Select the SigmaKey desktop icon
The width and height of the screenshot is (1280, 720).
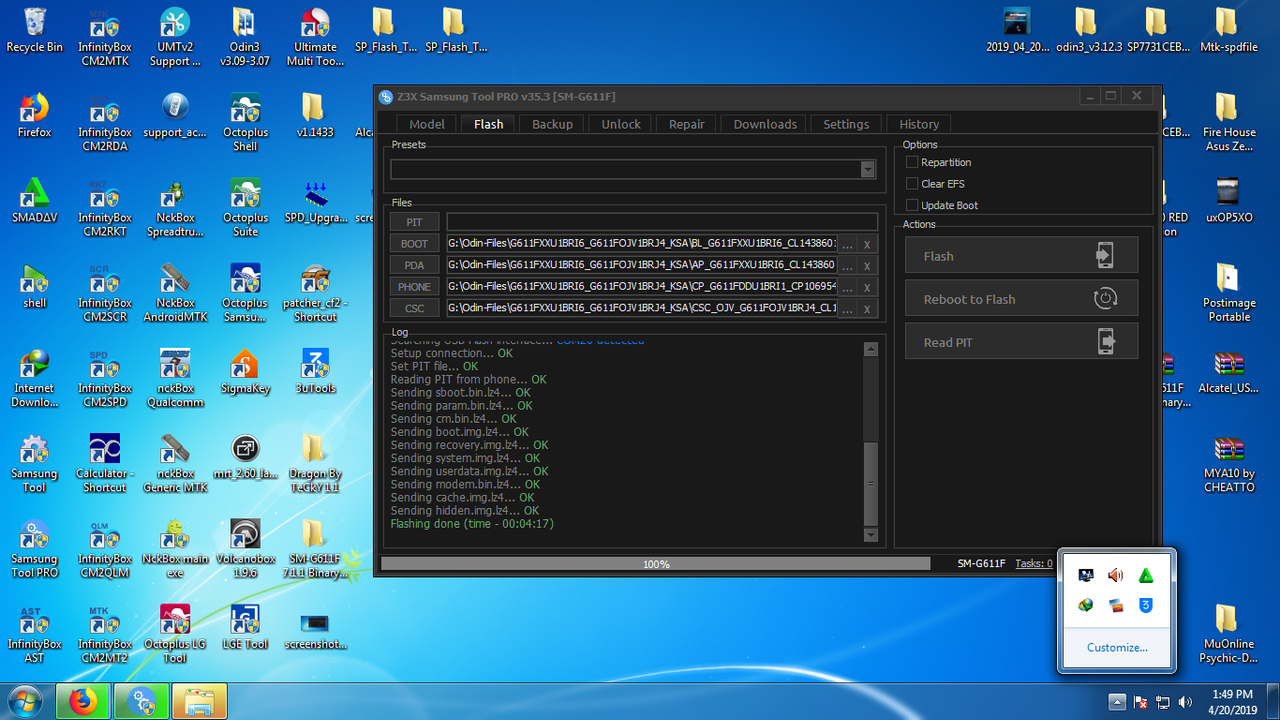tap(245, 371)
